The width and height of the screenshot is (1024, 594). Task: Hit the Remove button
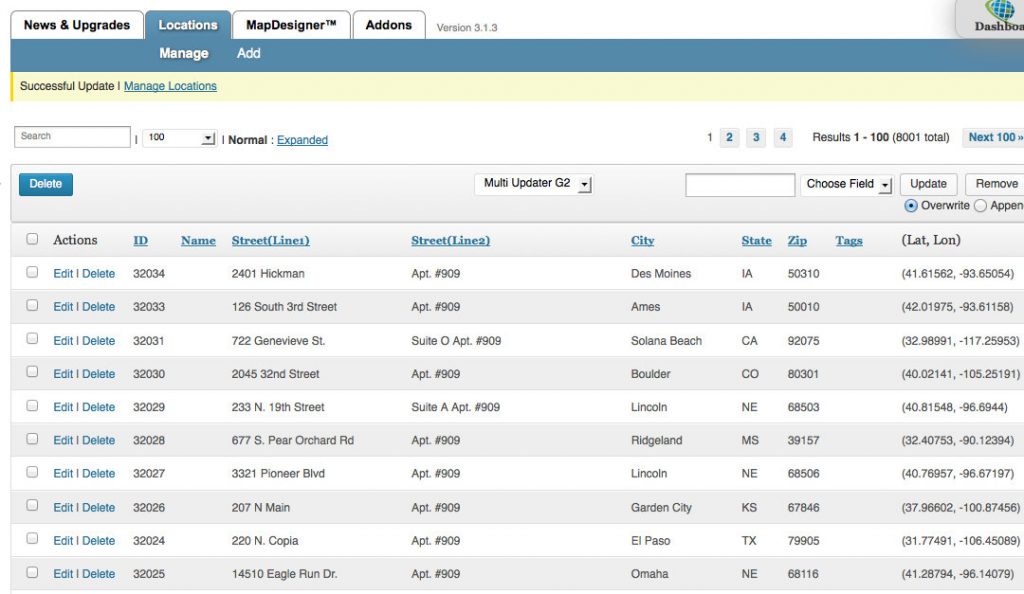coord(996,184)
